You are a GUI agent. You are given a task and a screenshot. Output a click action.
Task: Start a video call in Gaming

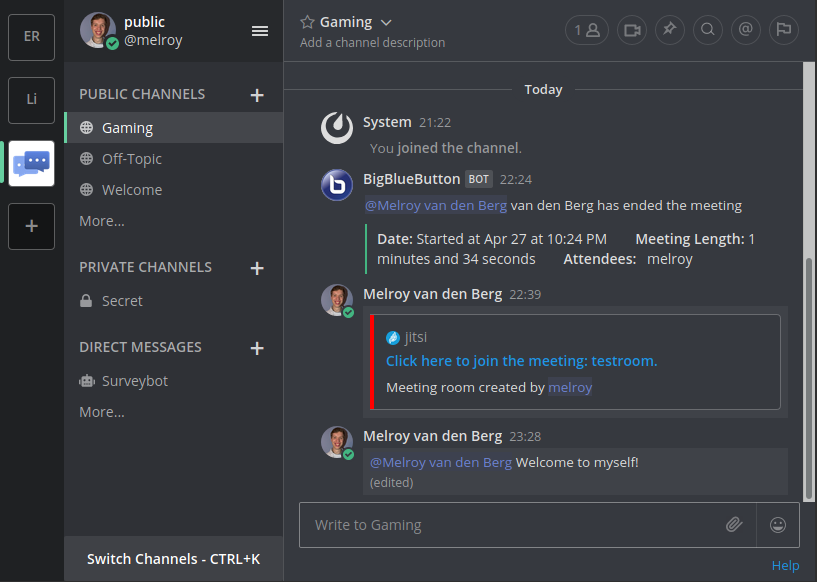pyautogui.click(x=631, y=30)
